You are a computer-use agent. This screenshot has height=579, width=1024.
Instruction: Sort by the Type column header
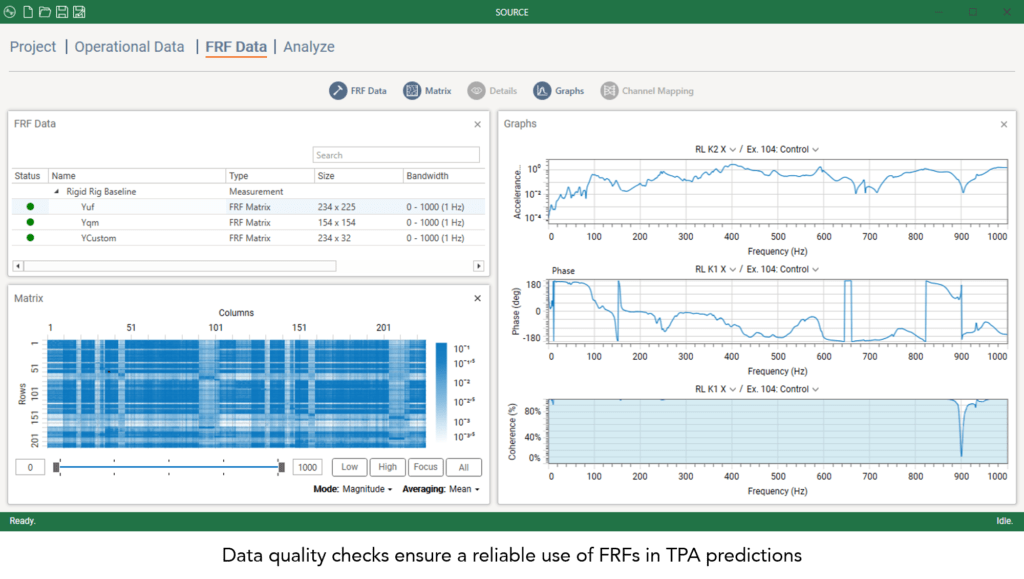(270, 176)
